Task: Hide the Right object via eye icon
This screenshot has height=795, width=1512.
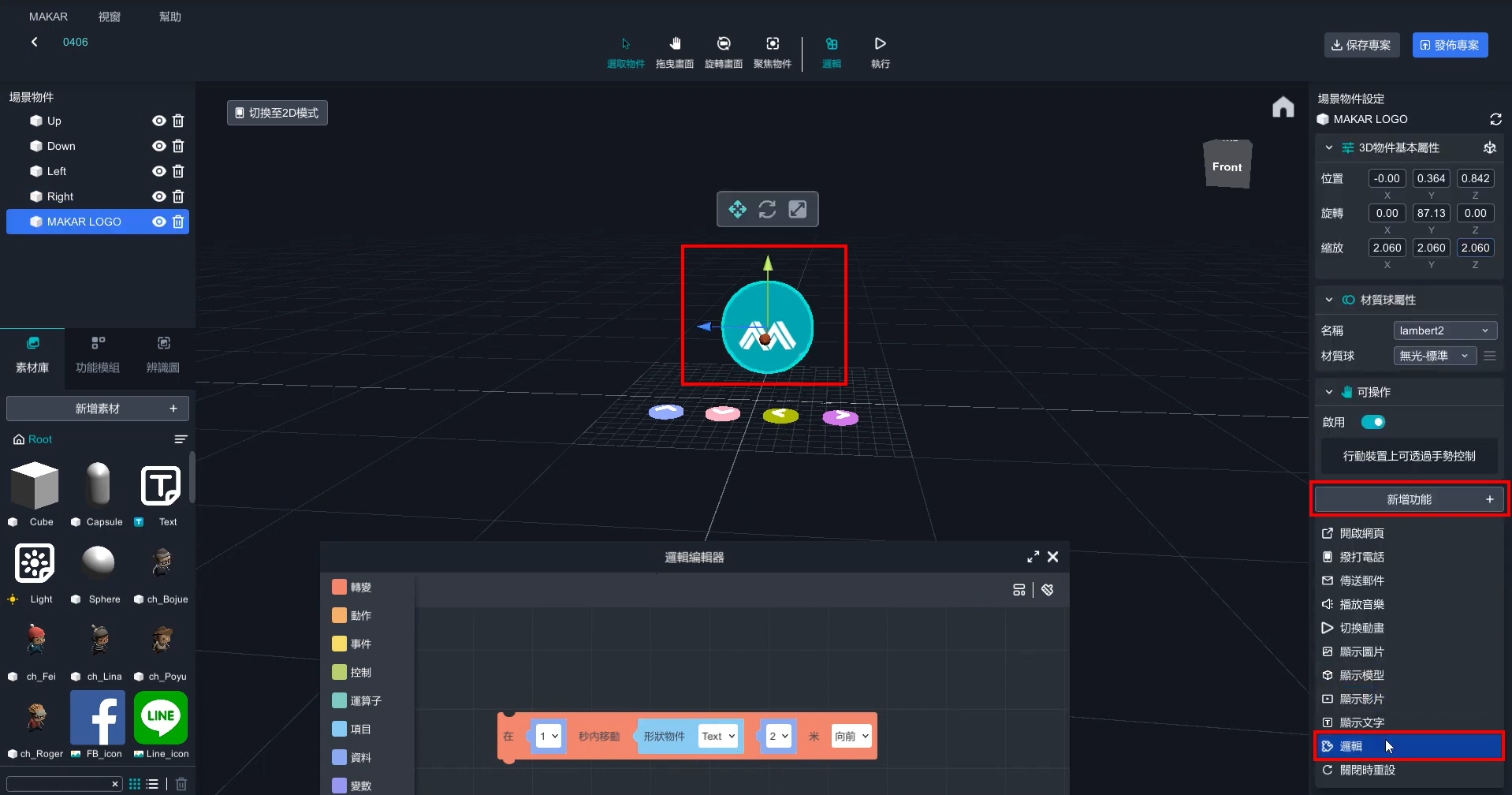Action: click(x=158, y=196)
